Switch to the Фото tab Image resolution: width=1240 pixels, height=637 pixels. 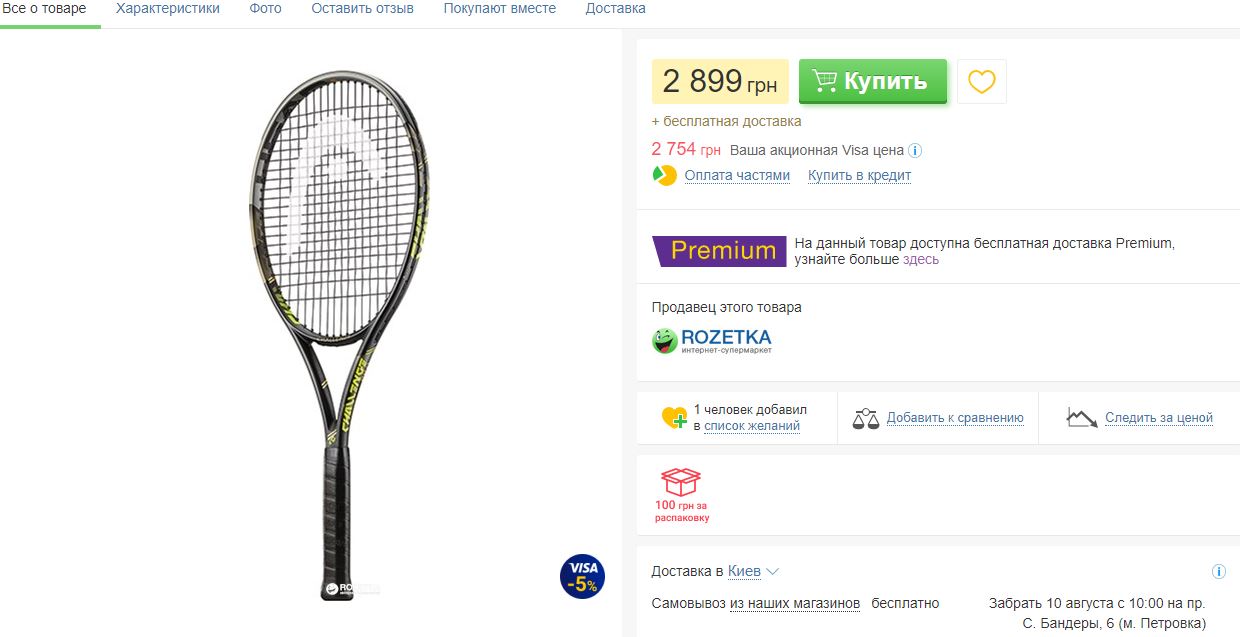click(x=265, y=8)
